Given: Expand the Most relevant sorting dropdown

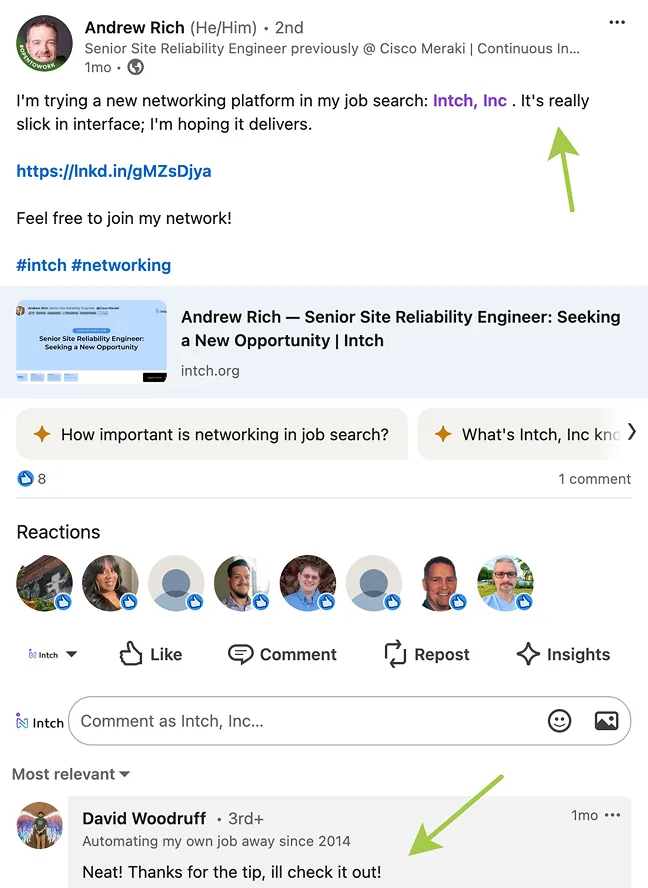Looking at the screenshot, I should point(70,773).
